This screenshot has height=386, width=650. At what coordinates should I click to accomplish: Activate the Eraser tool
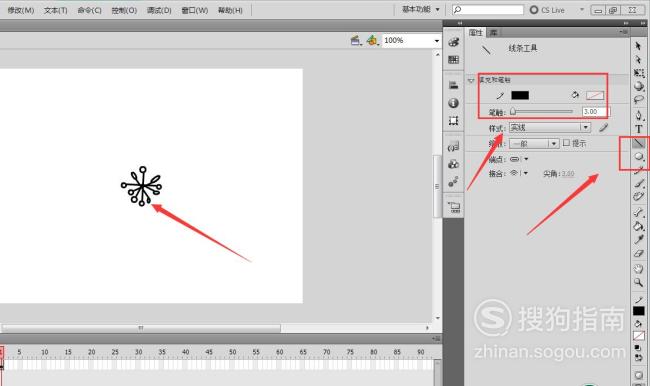click(638, 254)
